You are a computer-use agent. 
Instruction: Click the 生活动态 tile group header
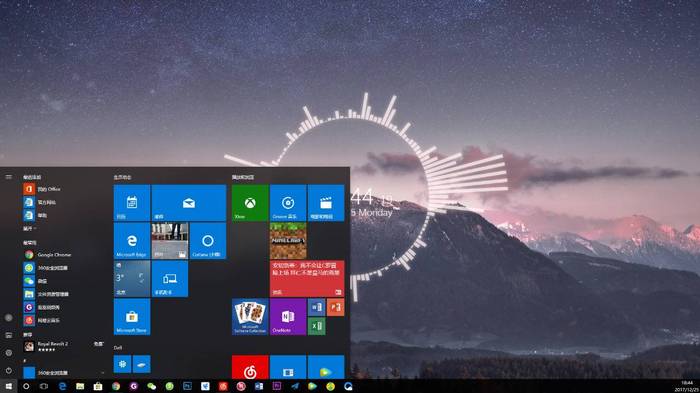122,177
